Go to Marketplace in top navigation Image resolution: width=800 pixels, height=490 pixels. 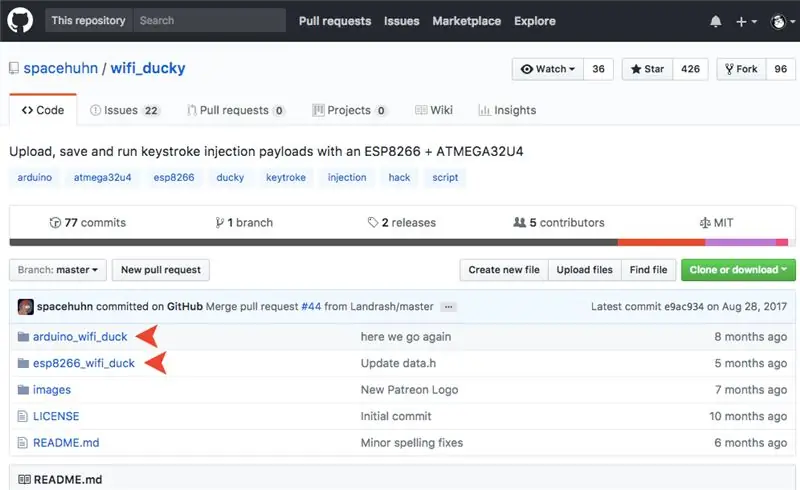coord(466,21)
